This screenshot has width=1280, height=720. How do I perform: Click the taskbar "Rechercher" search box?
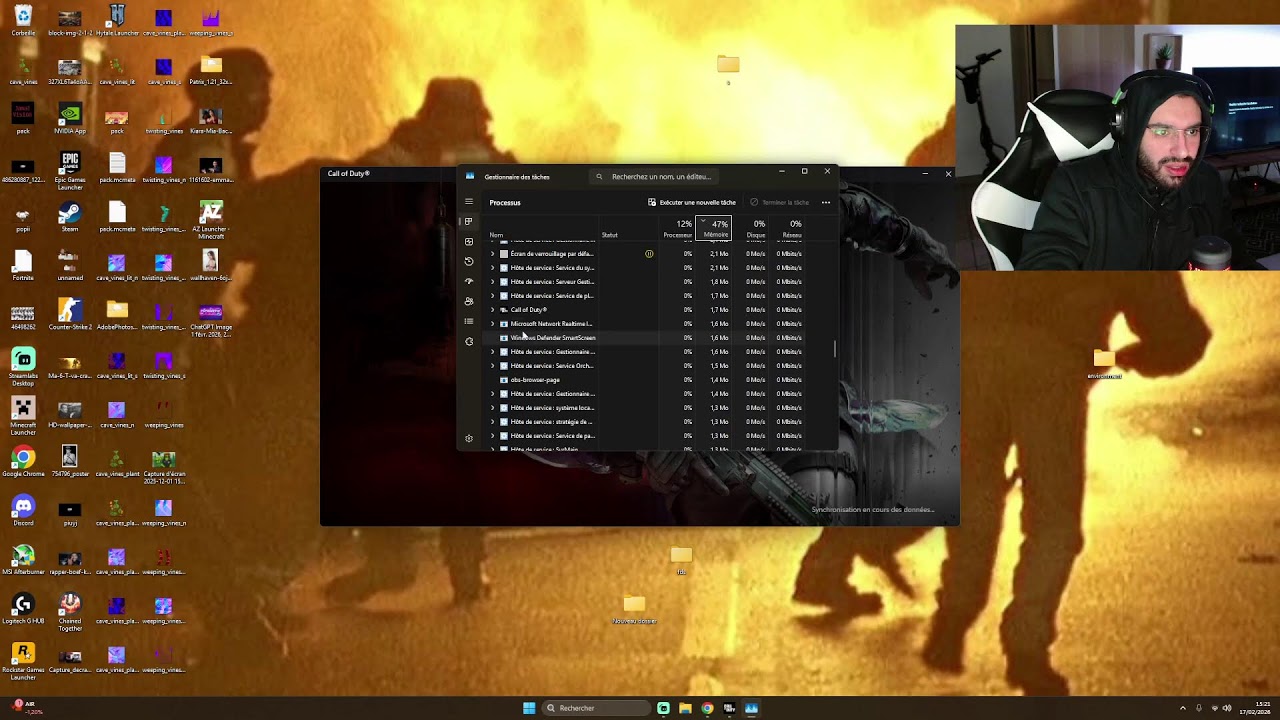point(596,708)
